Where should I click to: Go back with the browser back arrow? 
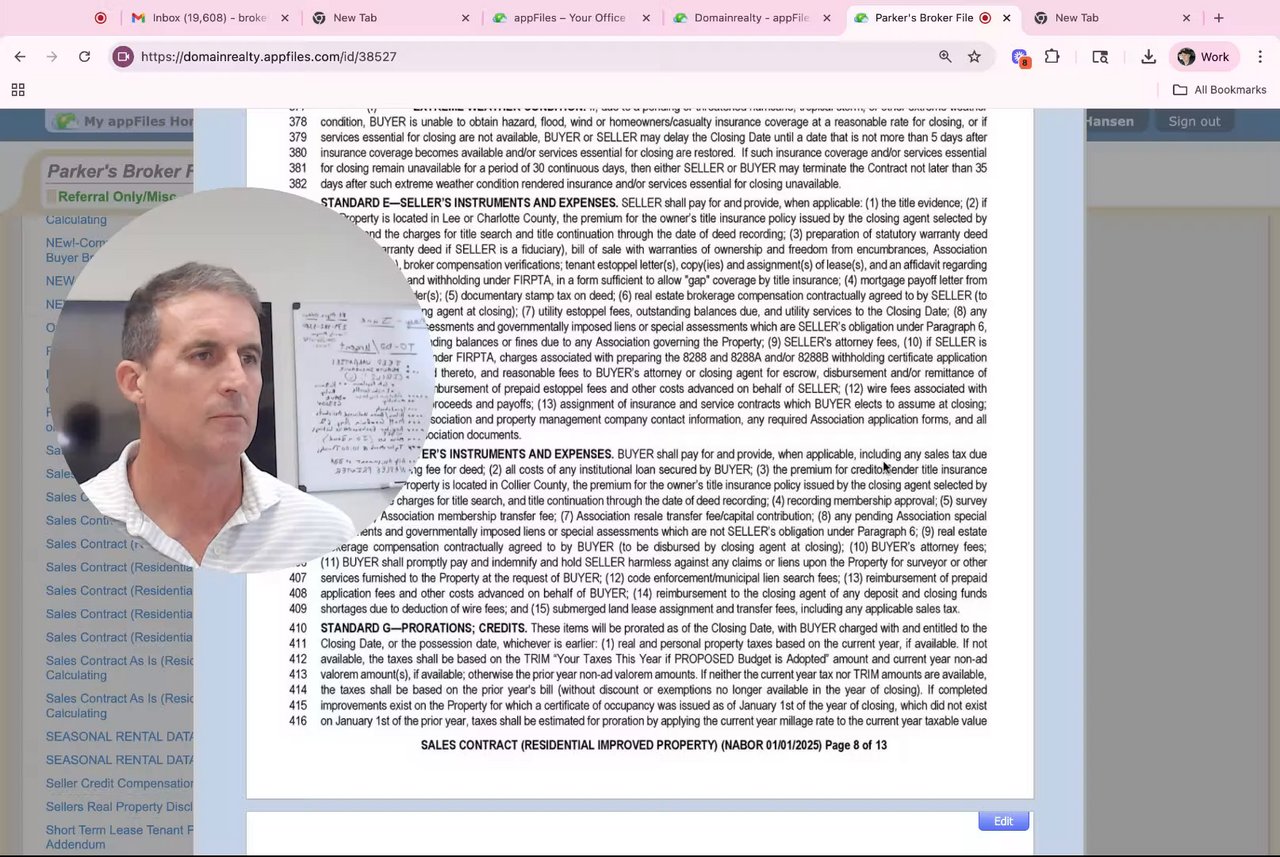(x=20, y=57)
